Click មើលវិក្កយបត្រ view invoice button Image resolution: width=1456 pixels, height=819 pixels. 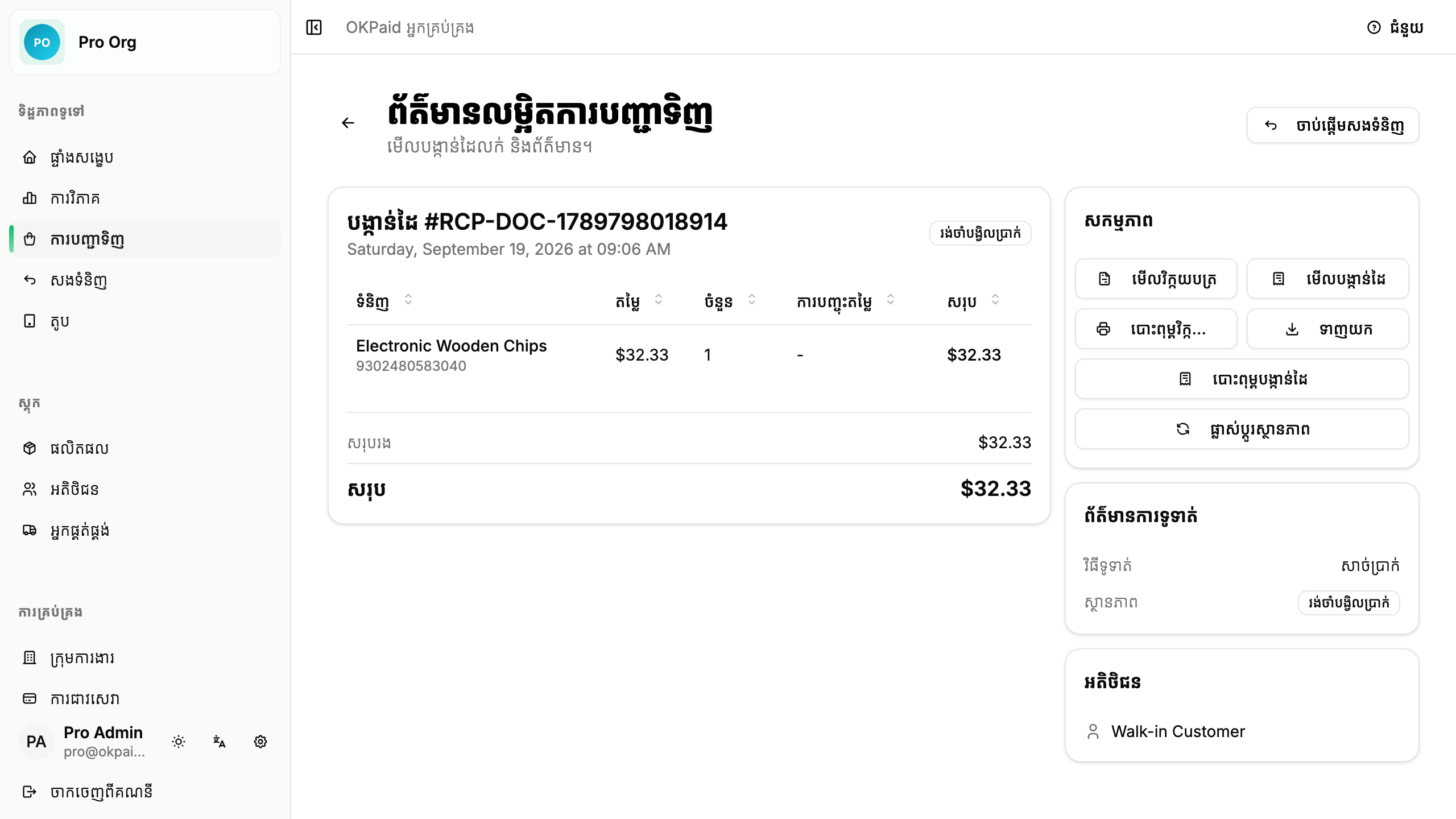(1156, 279)
